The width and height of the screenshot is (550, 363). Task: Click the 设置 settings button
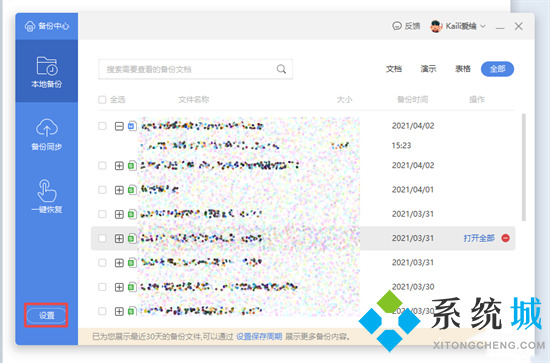click(x=46, y=315)
